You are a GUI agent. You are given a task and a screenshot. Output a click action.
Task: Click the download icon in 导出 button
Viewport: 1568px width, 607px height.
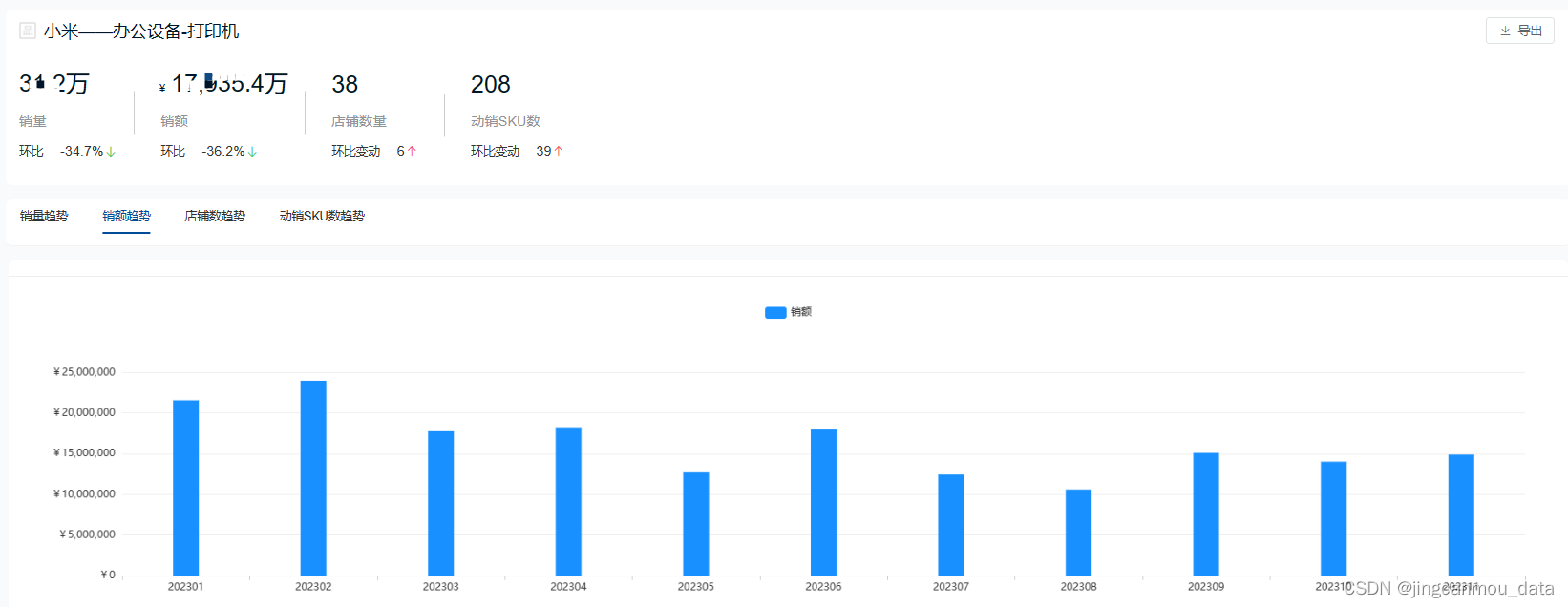[1505, 31]
